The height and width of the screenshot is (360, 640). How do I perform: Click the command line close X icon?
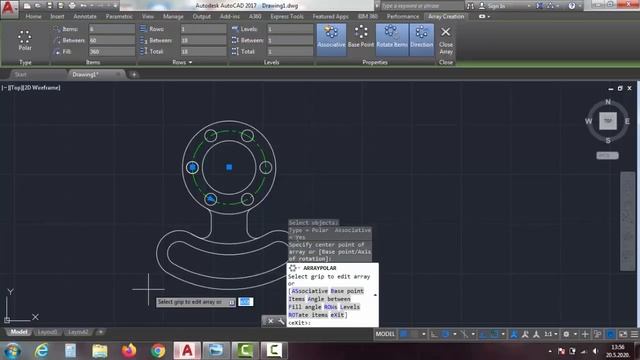click(x=270, y=321)
